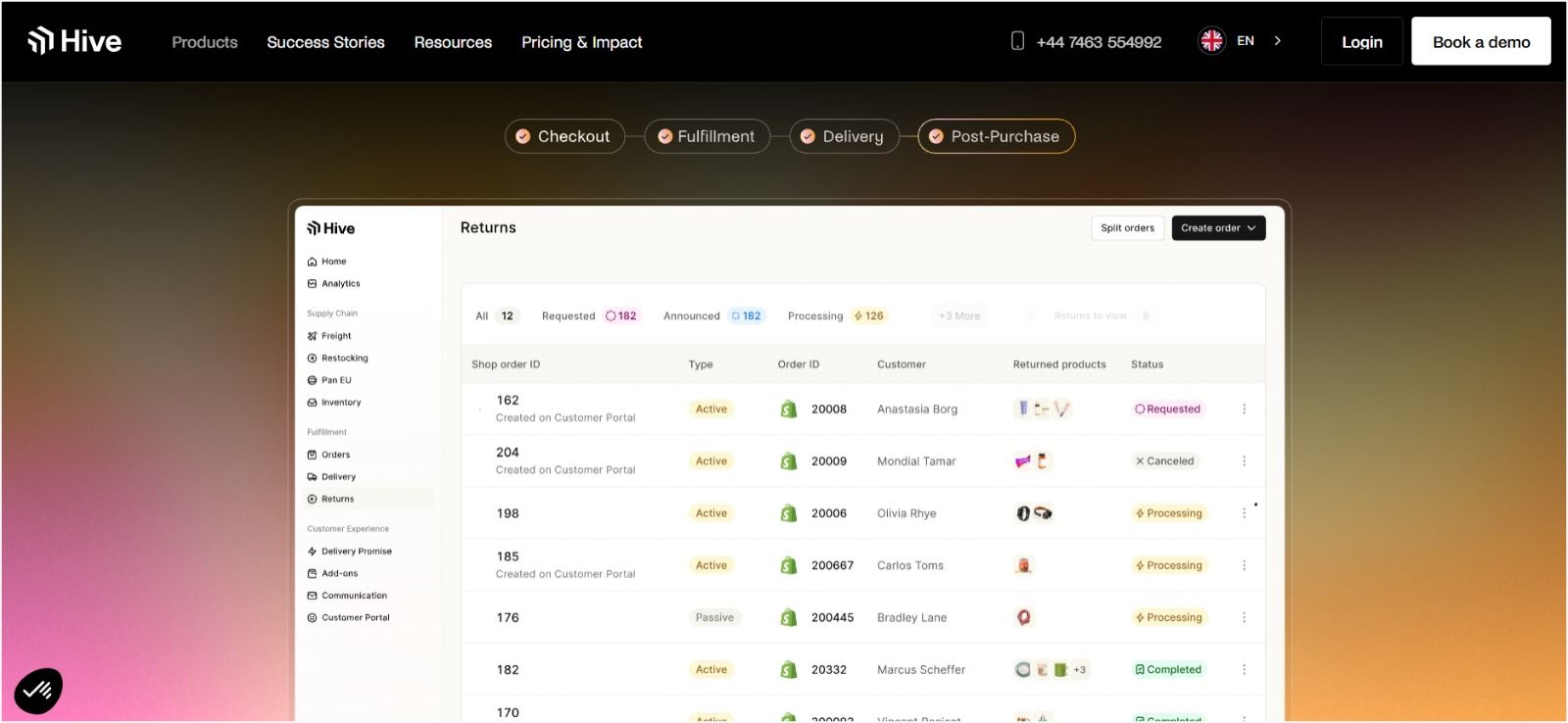Open row options for Mondial Tamar
This screenshot has width=1568, height=723.
coord(1244,461)
